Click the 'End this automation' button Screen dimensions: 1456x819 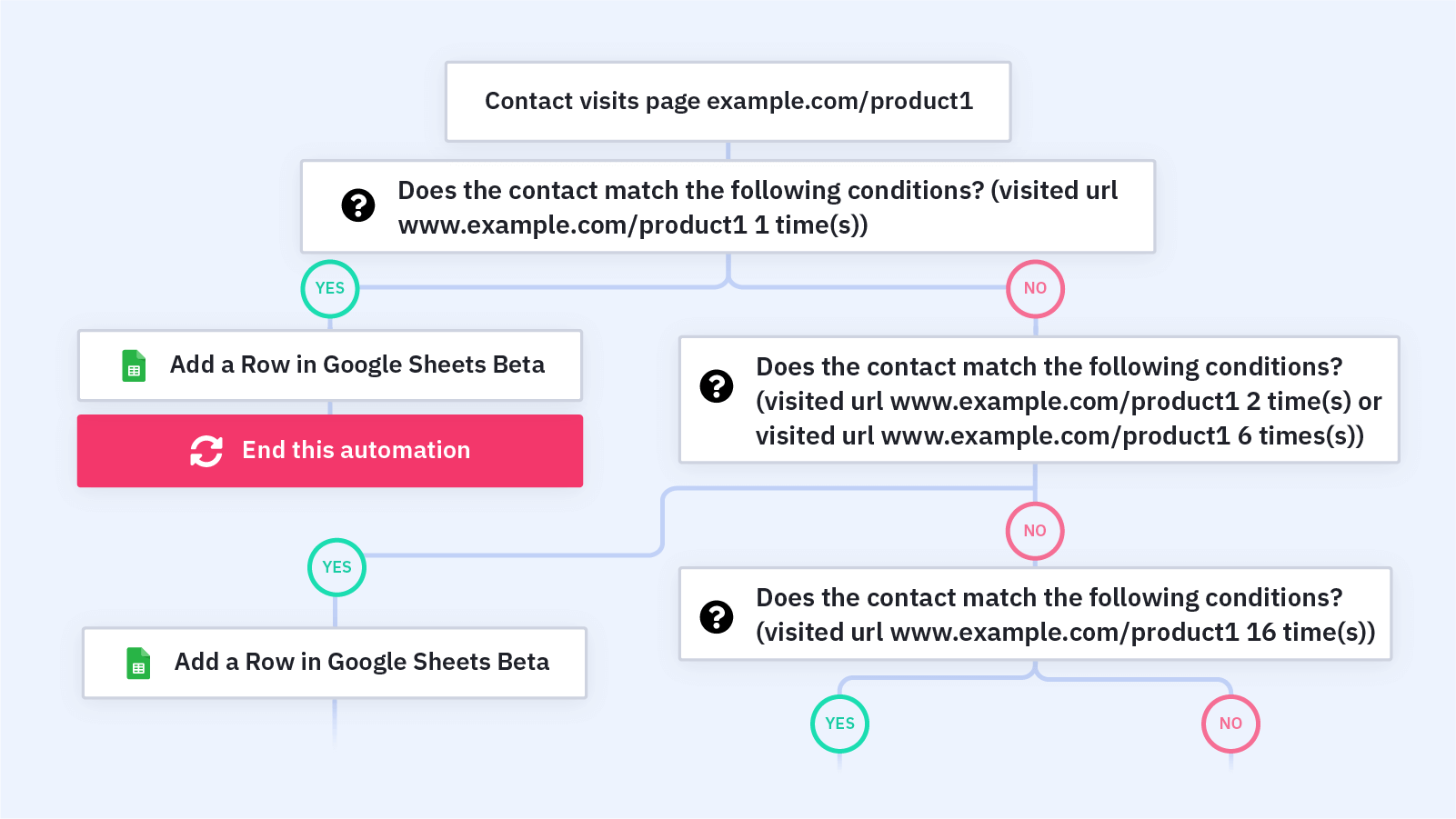[x=330, y=451]
